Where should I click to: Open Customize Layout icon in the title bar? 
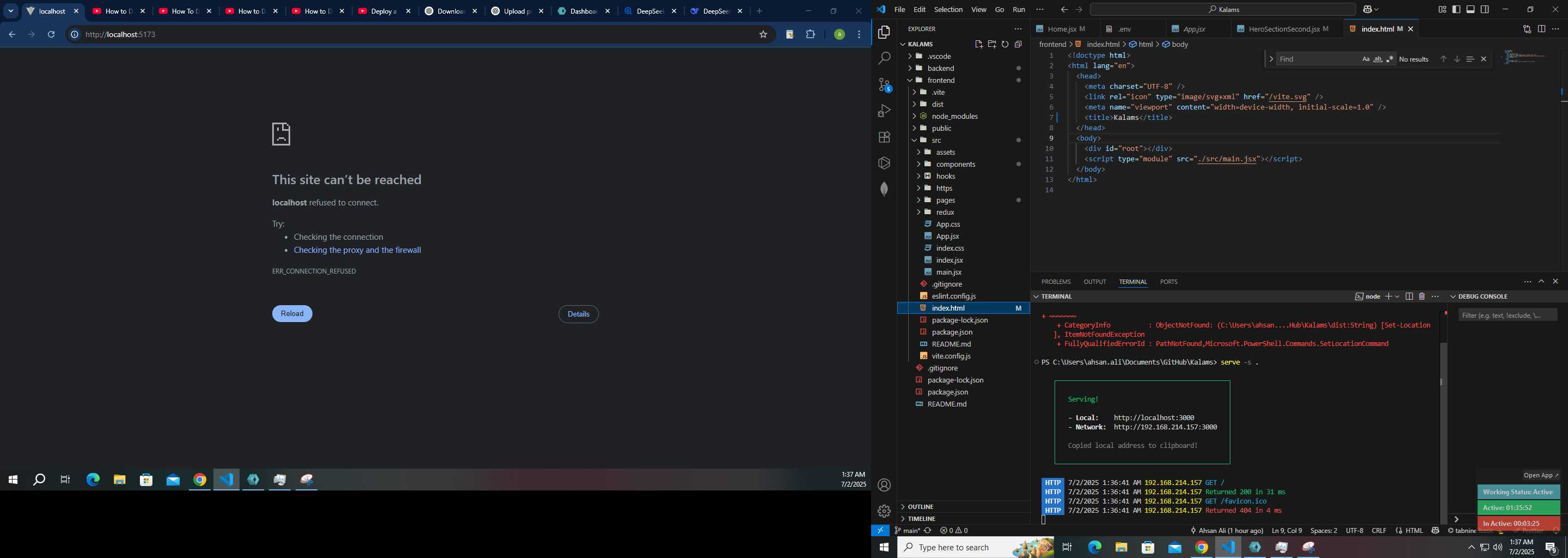(1442, 10)
